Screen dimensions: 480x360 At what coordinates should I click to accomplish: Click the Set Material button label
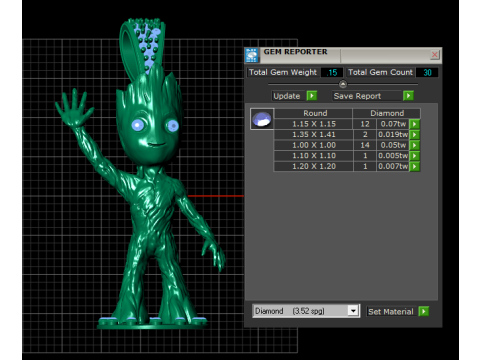[x=391, y=312]
